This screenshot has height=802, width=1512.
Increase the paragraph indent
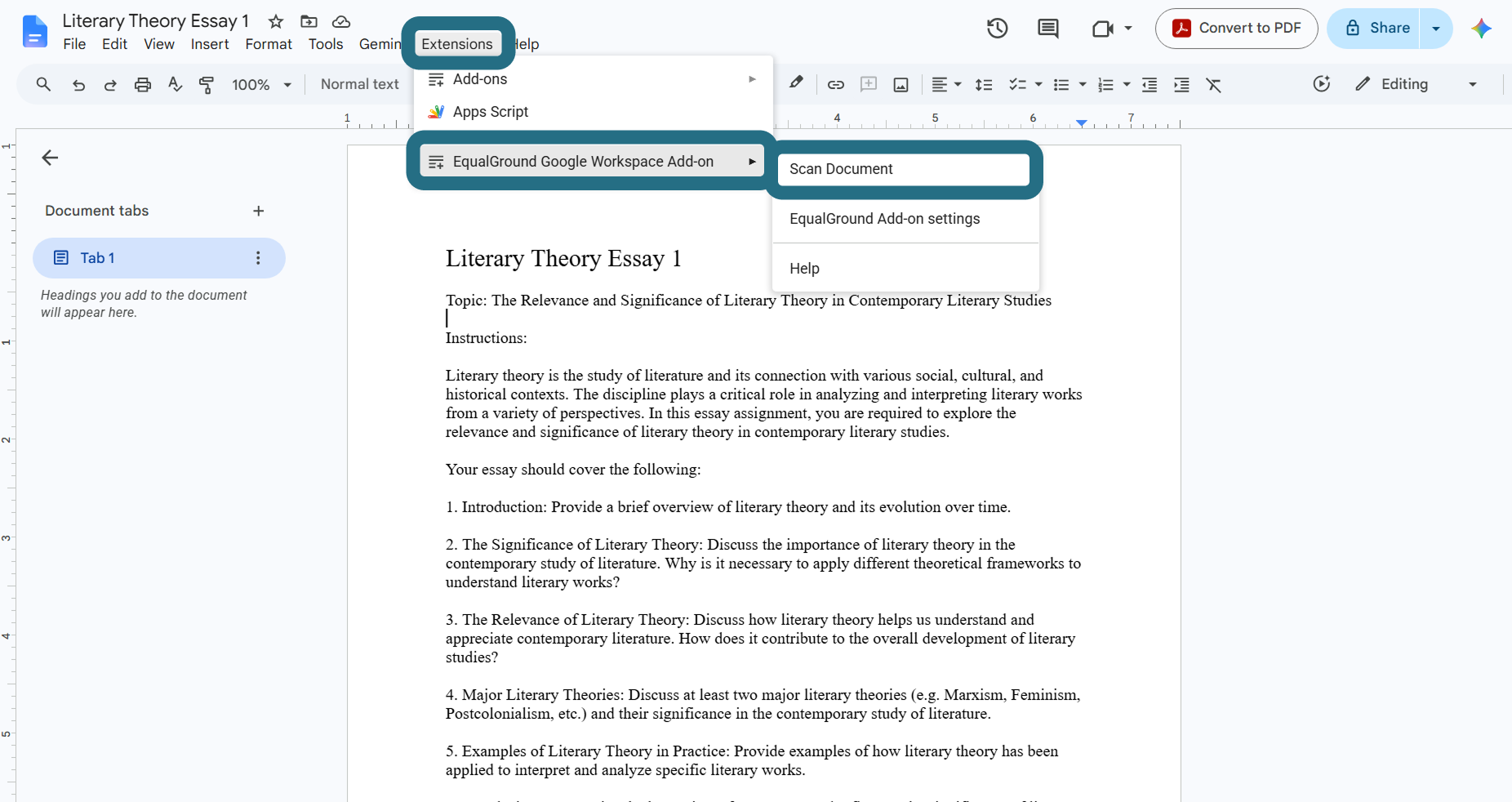pyautogui.click(x=1181, y=84)
